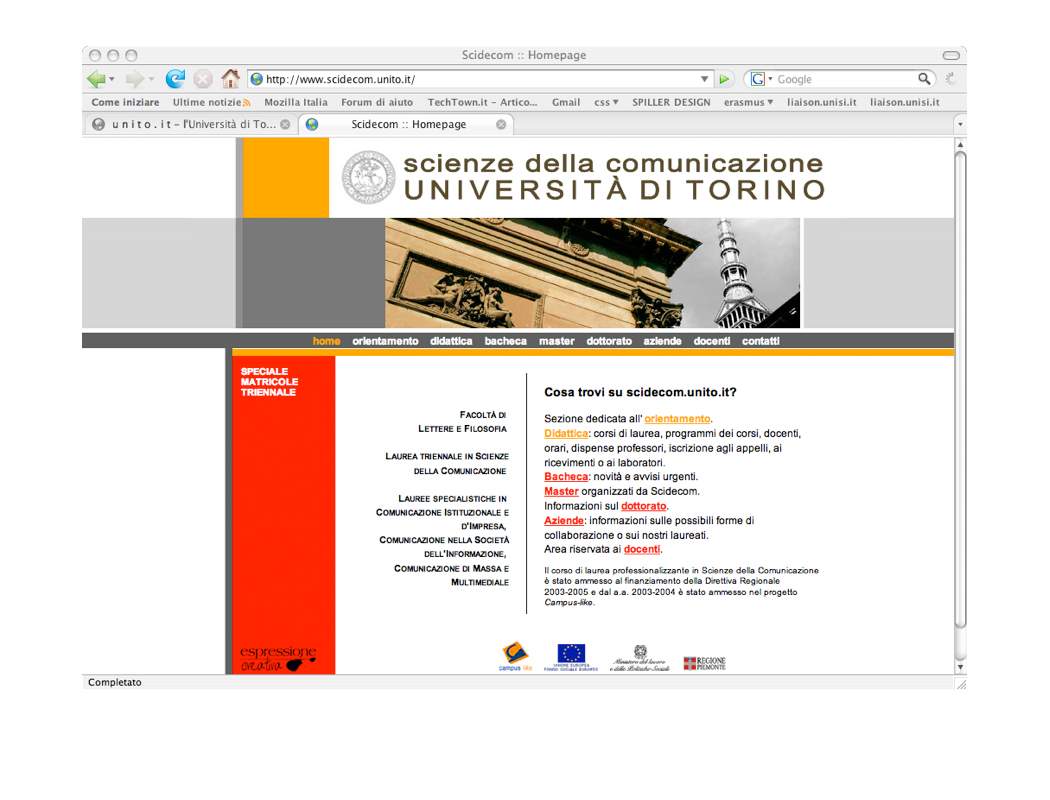Open the docenti navigation item
Screen dimensions: 1050x800
712,341
